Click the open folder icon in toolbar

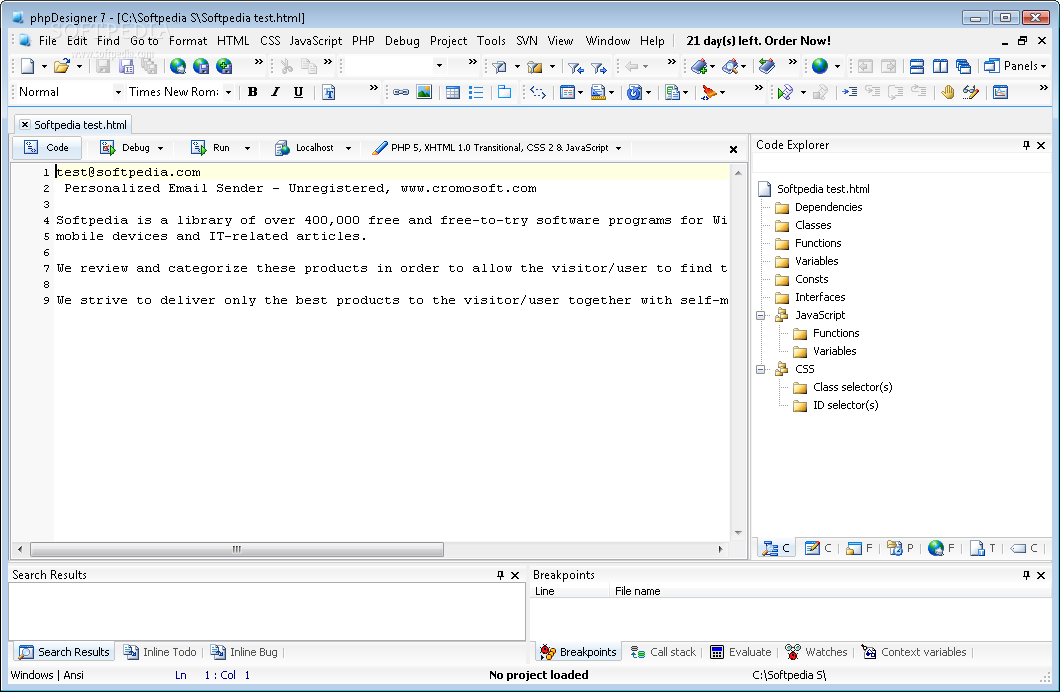coord(62,66)
